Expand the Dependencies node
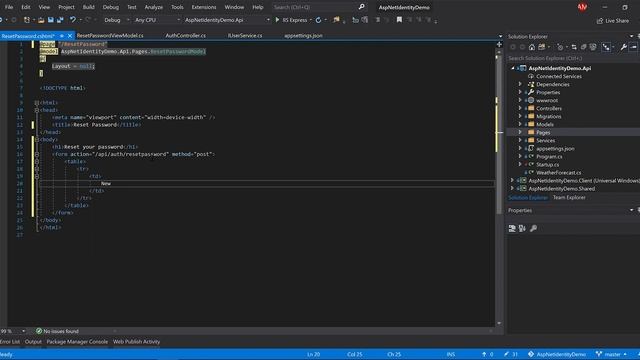The width and height of the screenshot is (640, 360). tap(520, 84)
